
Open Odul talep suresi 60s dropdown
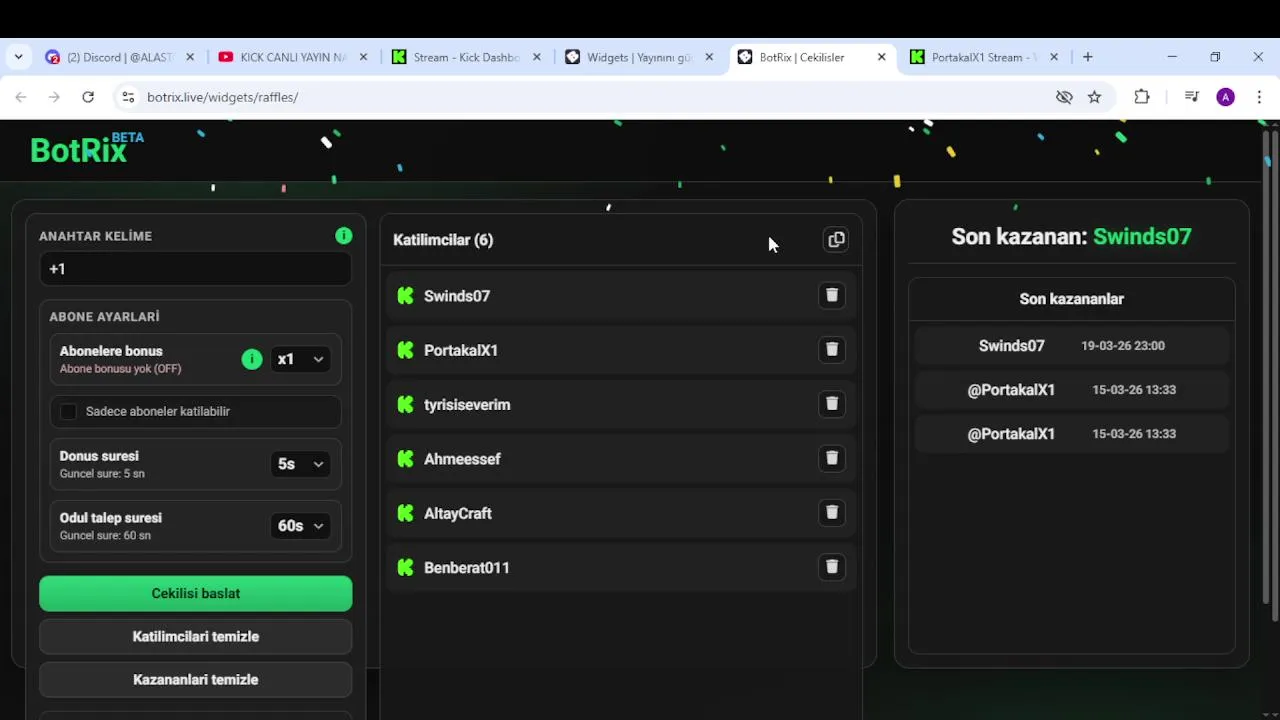[x=300, y=526]
